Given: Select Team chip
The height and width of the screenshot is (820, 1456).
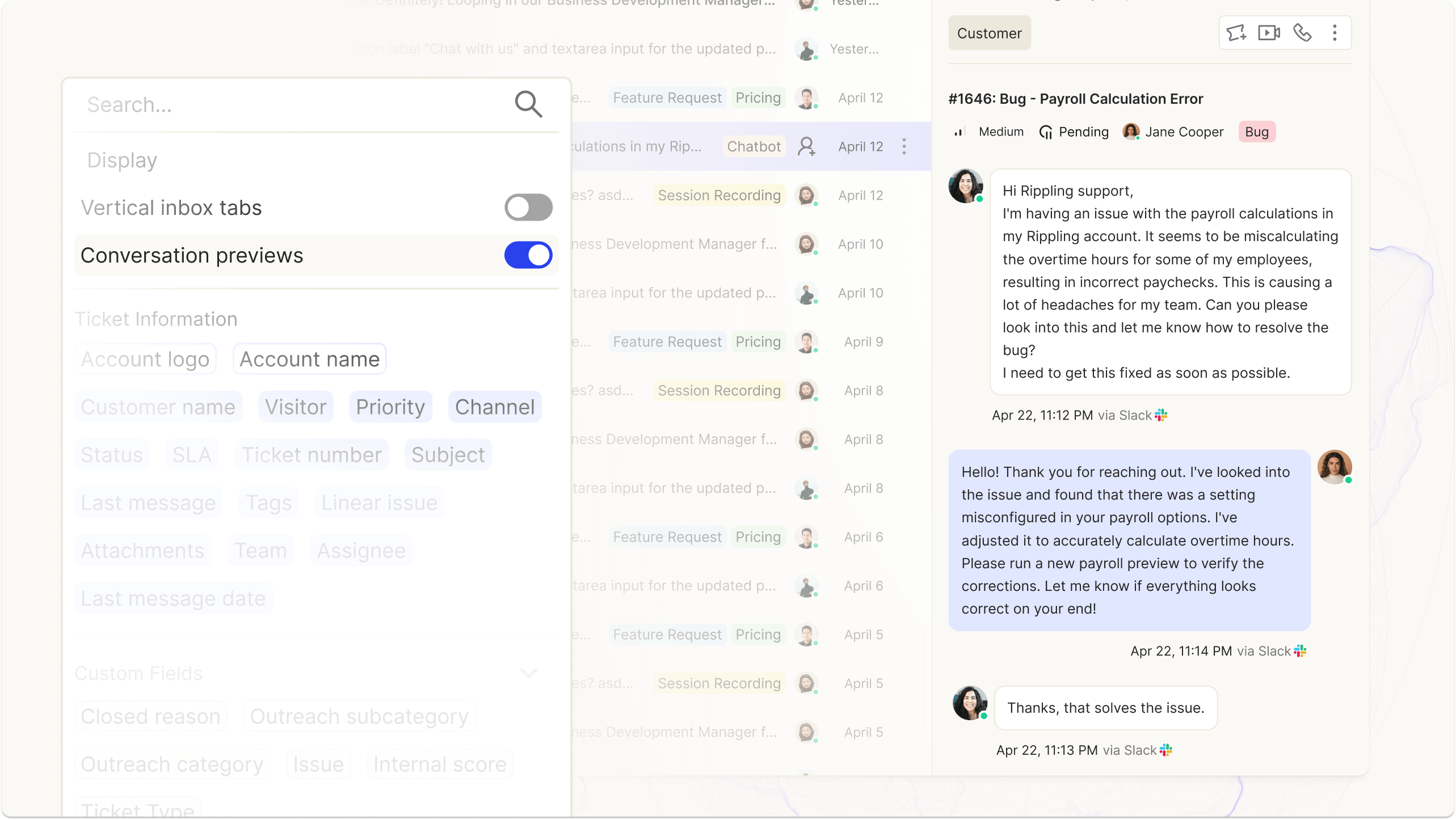Looking at the screenshot, I should click(260, 550).
